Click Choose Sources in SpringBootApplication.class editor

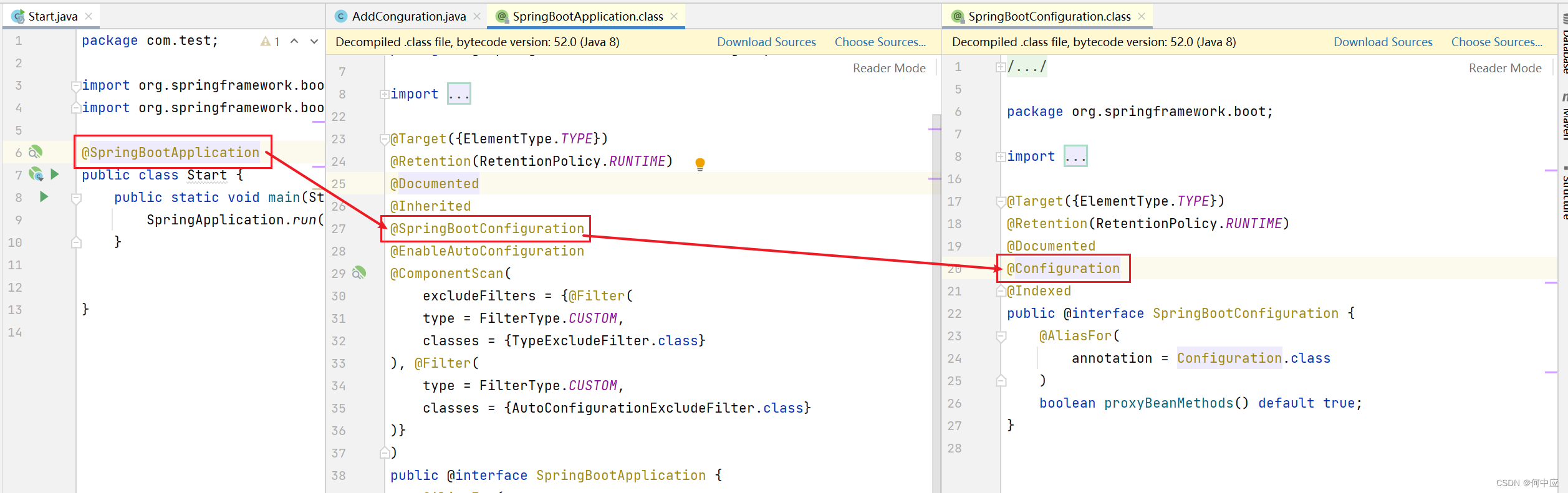coord(880,42)
